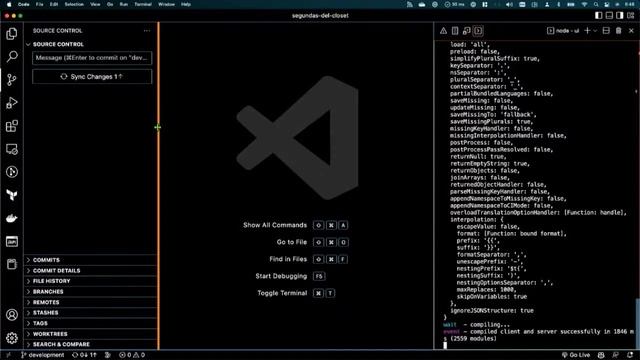Open the Help menu
Image resolution: width=640 pixels, height=360 pixels.
(x=186, y=4)
